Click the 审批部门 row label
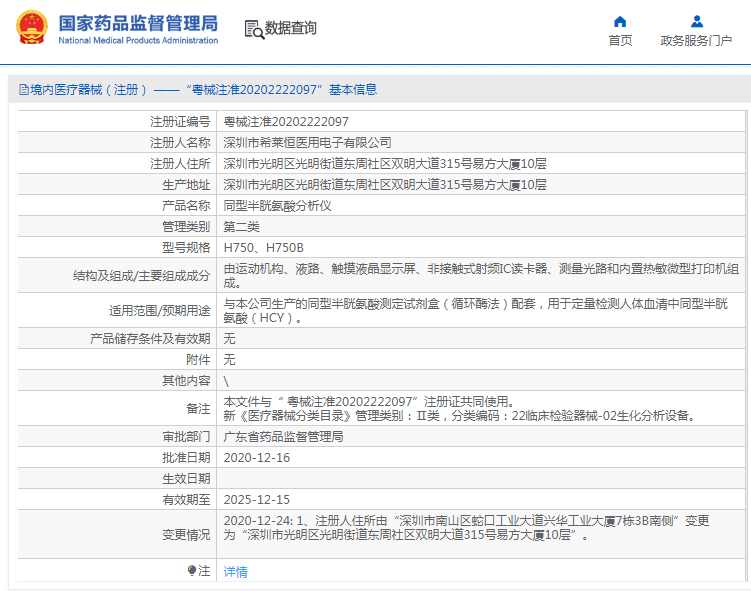Viewport: 751px width, 591px height. (x=186, y=437)
